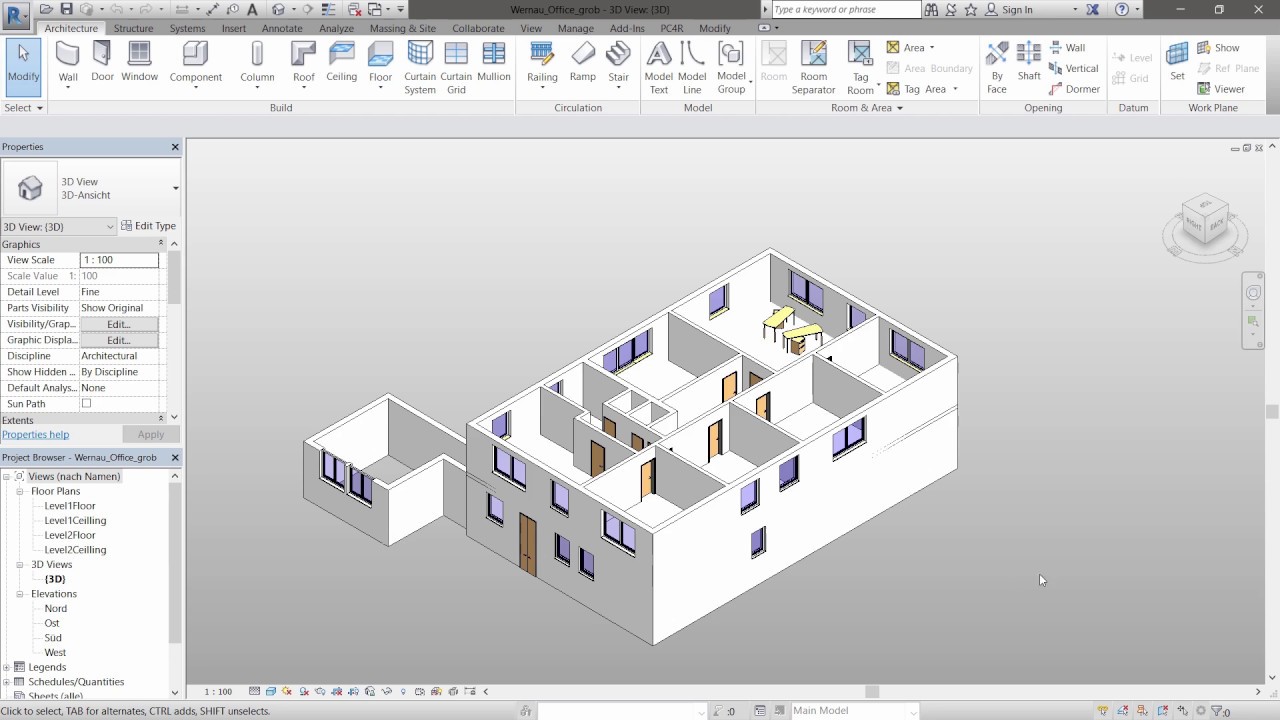
Task: Expand the Schedules/Quantities node
Action: [x=6, y=682]
